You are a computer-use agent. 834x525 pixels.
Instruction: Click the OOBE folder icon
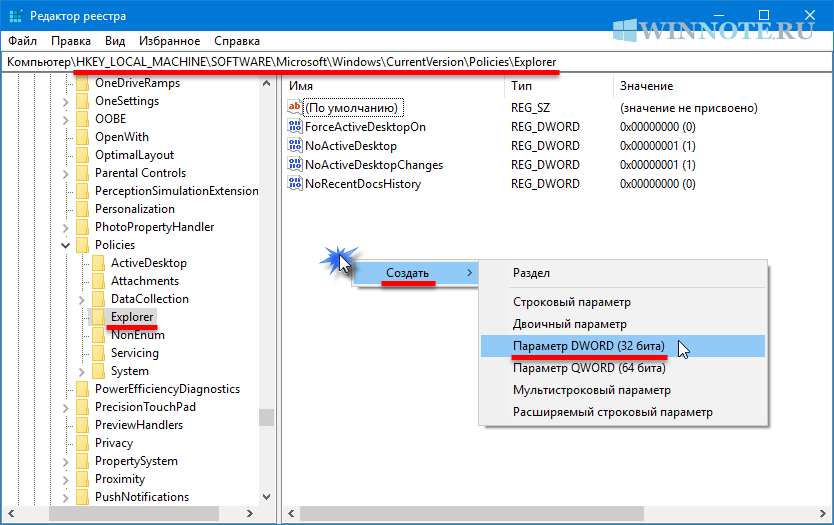82,119
